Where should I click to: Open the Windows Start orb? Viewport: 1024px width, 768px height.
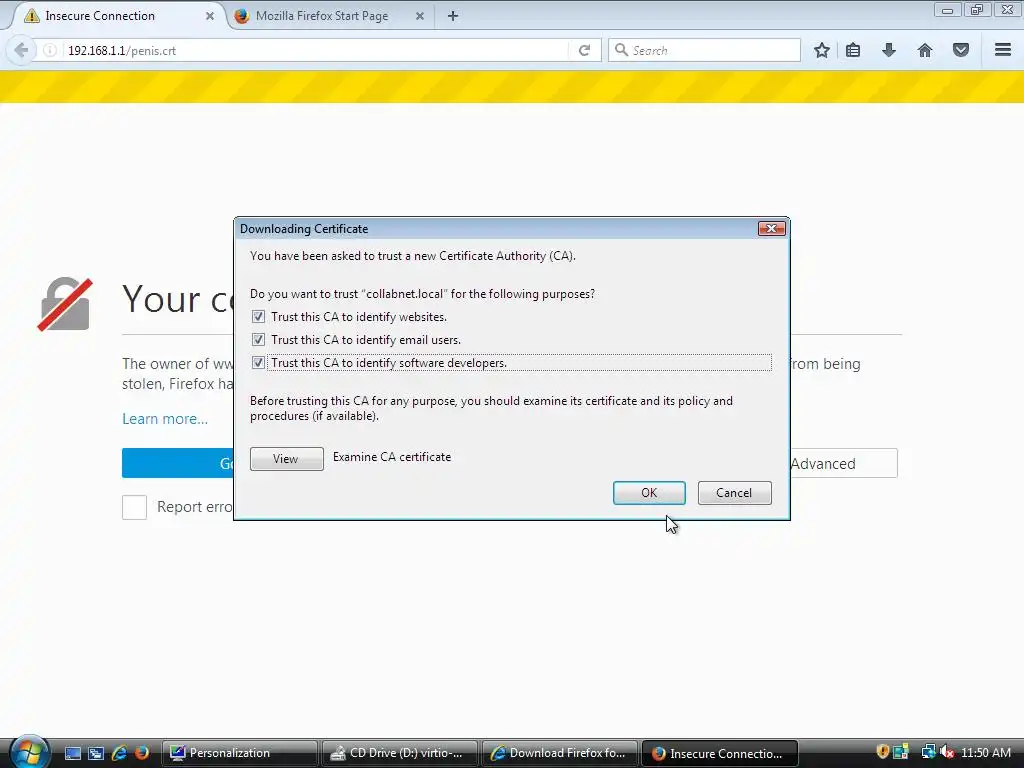coord(29,752)
